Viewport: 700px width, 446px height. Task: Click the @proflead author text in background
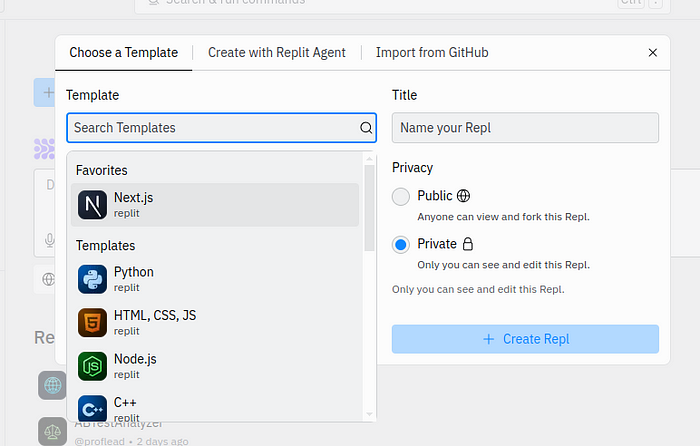pyautogui.click(x=100, y=441)
